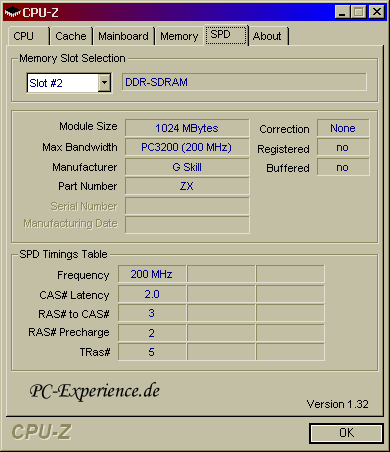Click the Registered value field
The image size is (390, 452).
click(343, 147)
